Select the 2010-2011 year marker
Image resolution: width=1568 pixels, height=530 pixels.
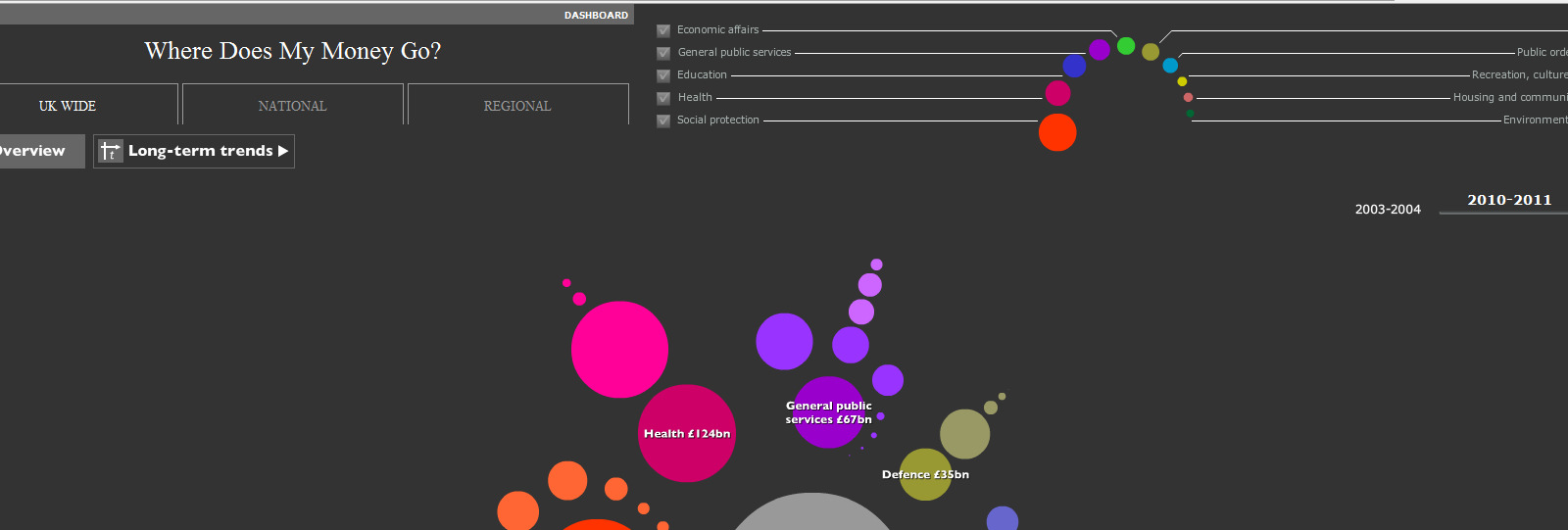click(1509, 200)
